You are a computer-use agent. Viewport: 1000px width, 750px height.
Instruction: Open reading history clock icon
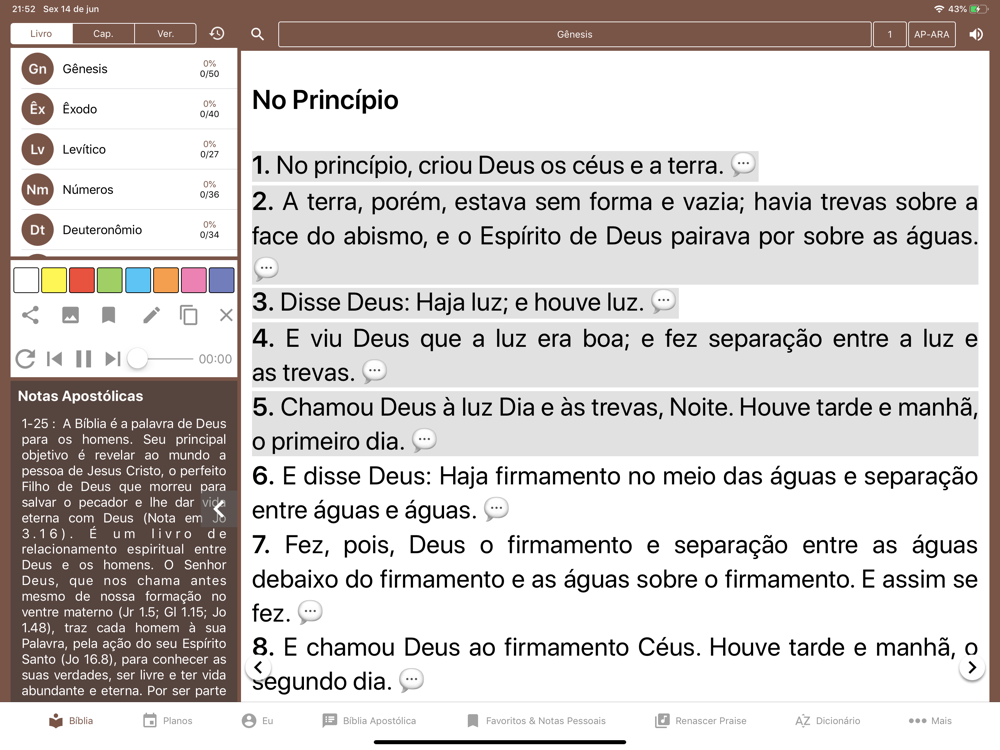coord(217,33)
